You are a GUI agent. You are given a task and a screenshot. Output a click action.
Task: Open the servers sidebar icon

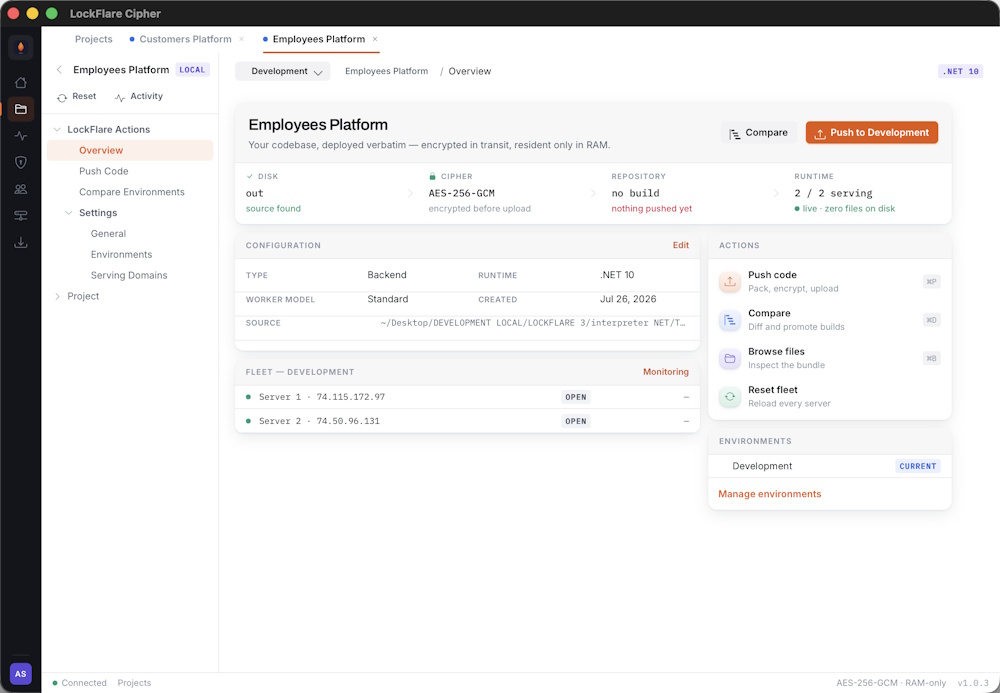(x=20, y=215)
